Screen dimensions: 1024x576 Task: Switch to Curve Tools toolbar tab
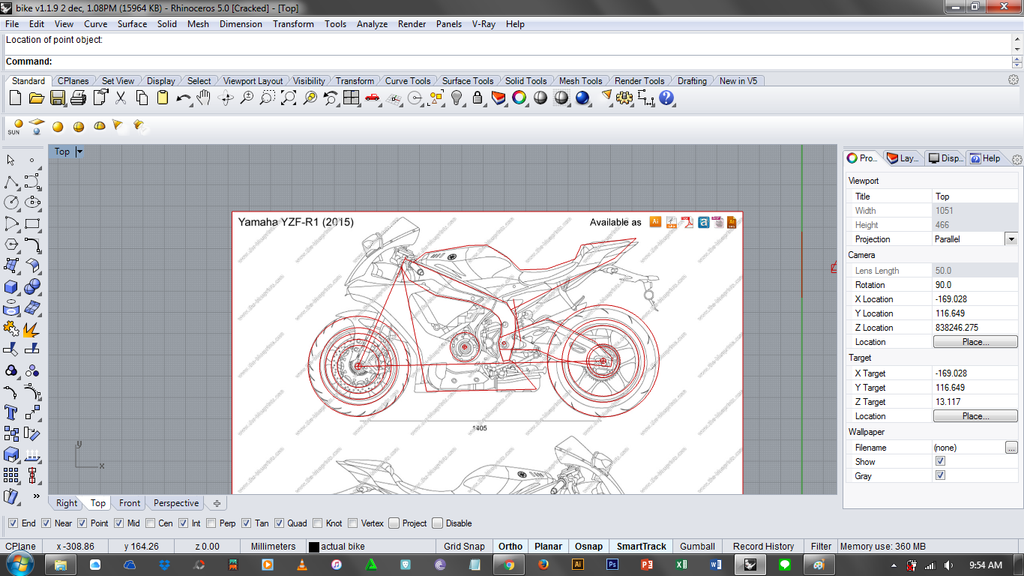click(x=408, y=81)
